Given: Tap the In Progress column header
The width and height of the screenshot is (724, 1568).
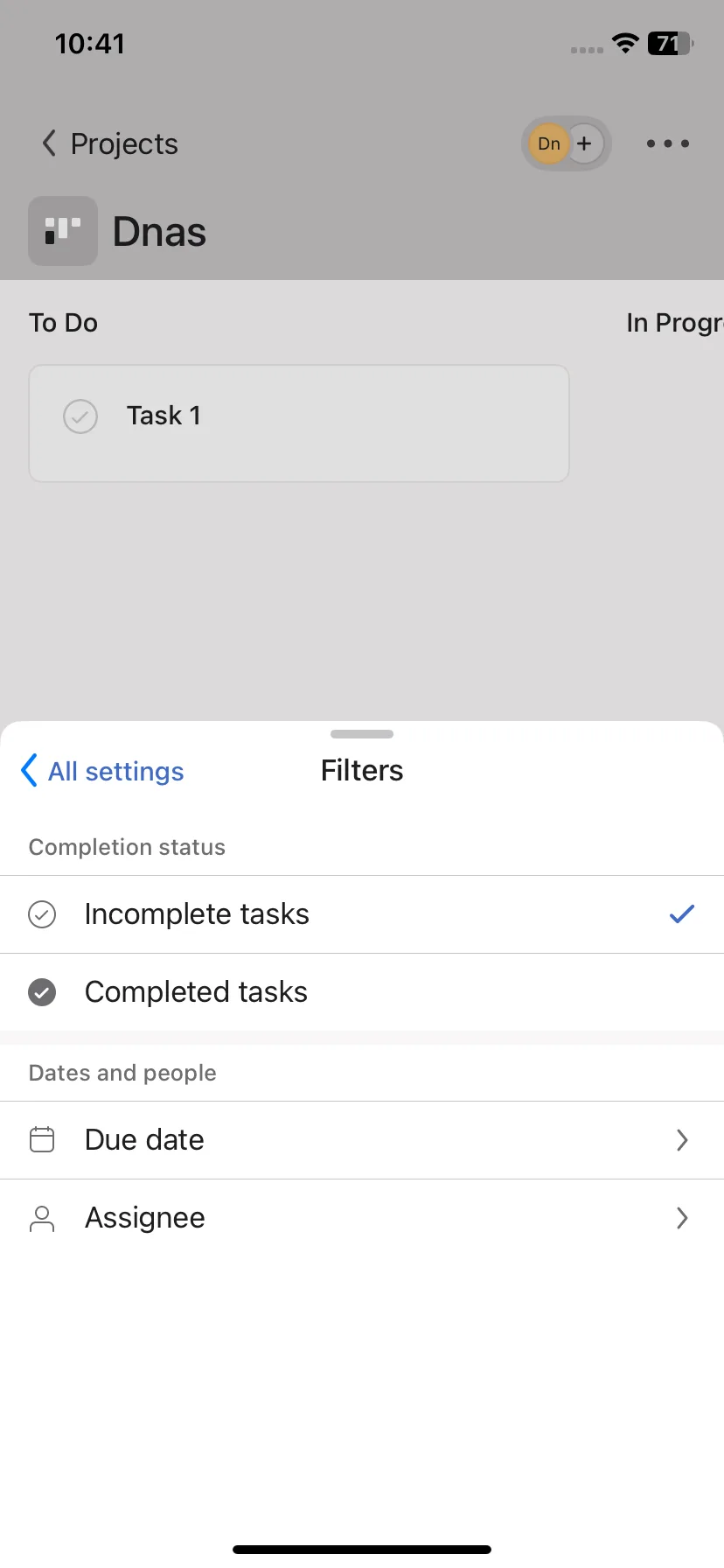Looking at the screenshot, I should [675, 323].
